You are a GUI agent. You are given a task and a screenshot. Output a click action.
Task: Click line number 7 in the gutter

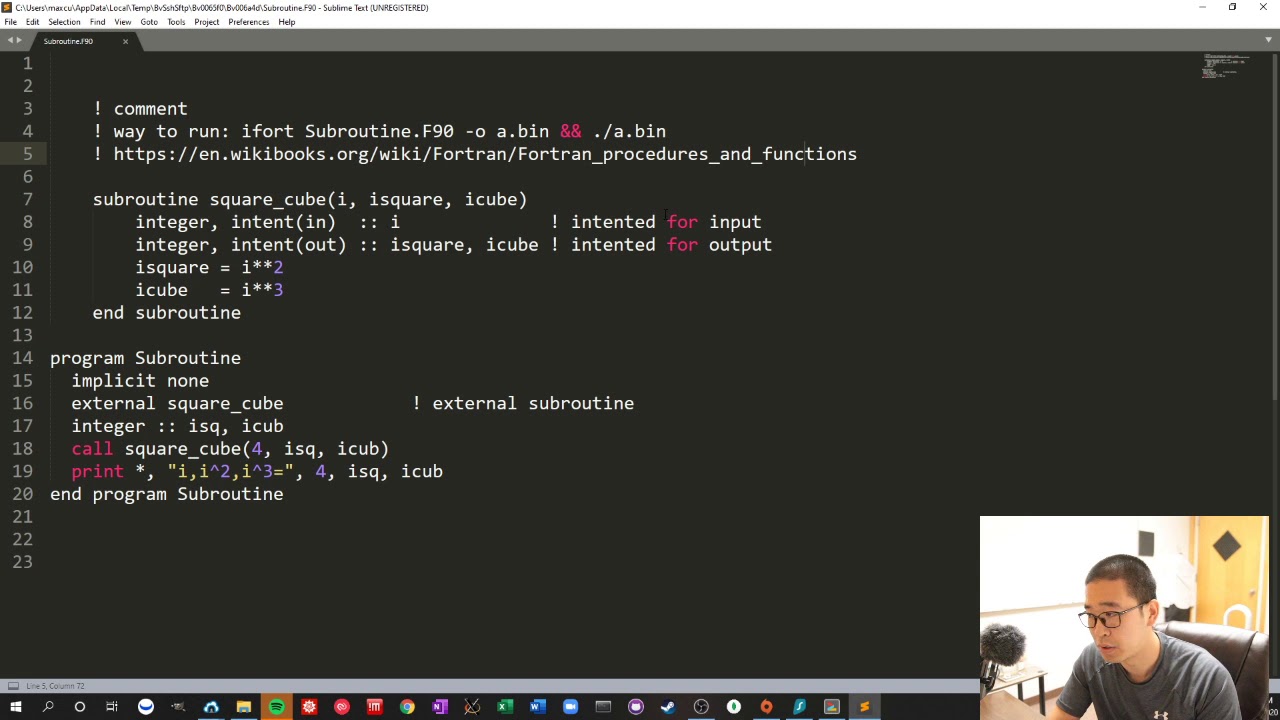pos(28,199)
